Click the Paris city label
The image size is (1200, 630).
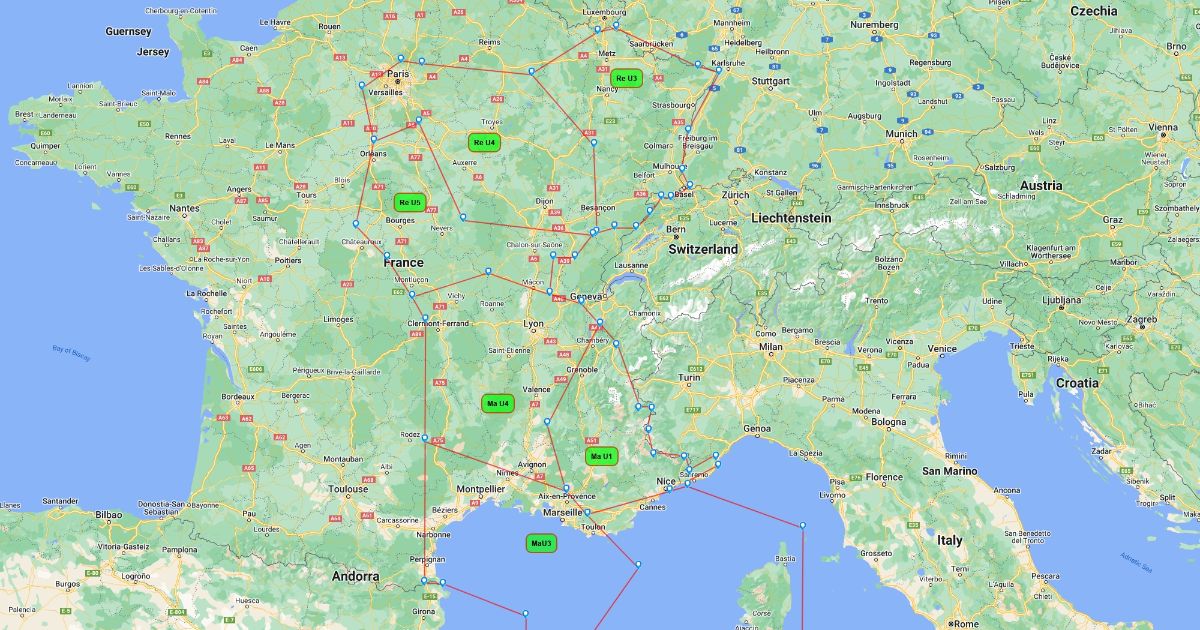click(x=399, y=74)
